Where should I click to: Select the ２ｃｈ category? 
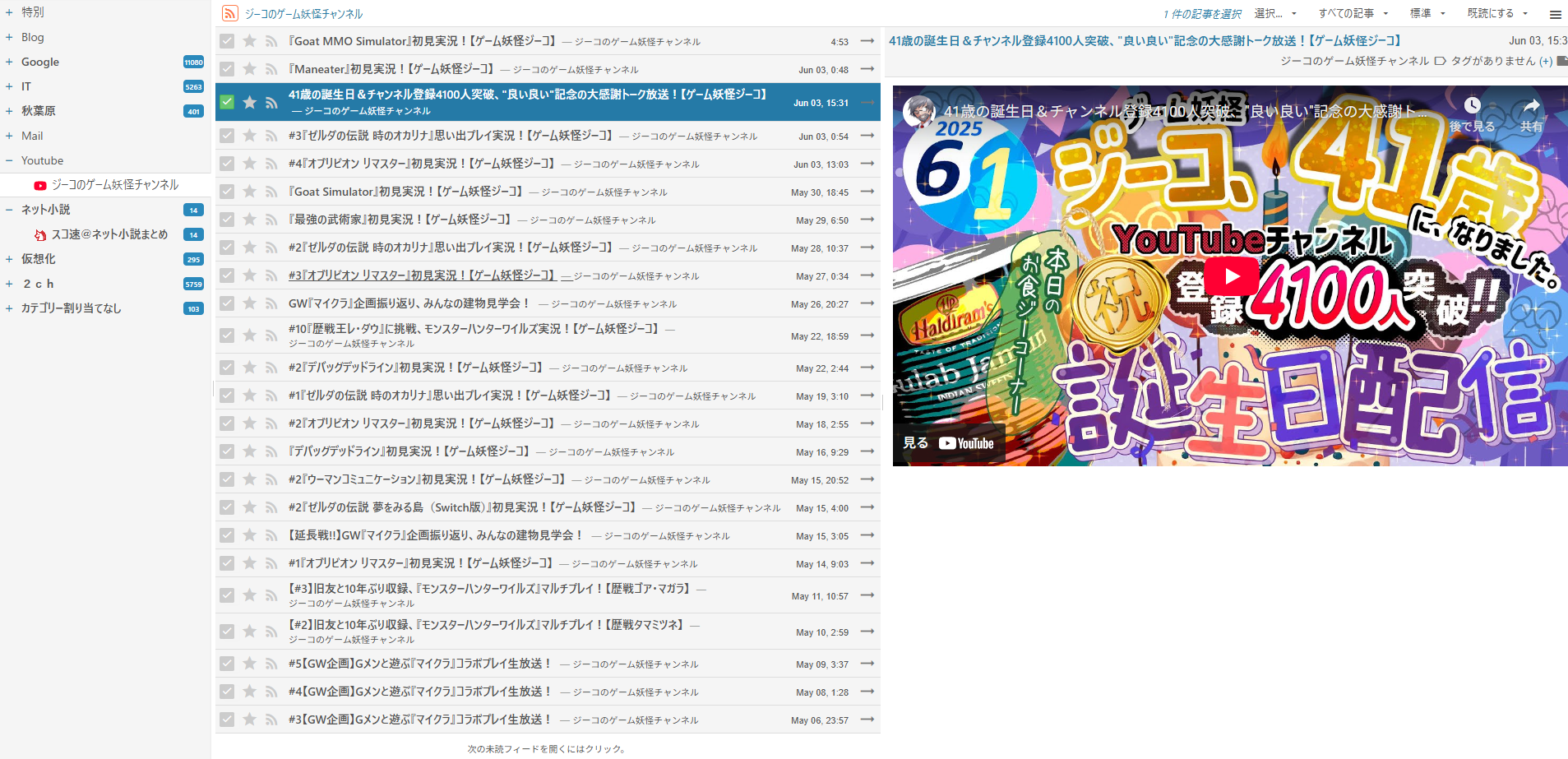pos(39,284)
